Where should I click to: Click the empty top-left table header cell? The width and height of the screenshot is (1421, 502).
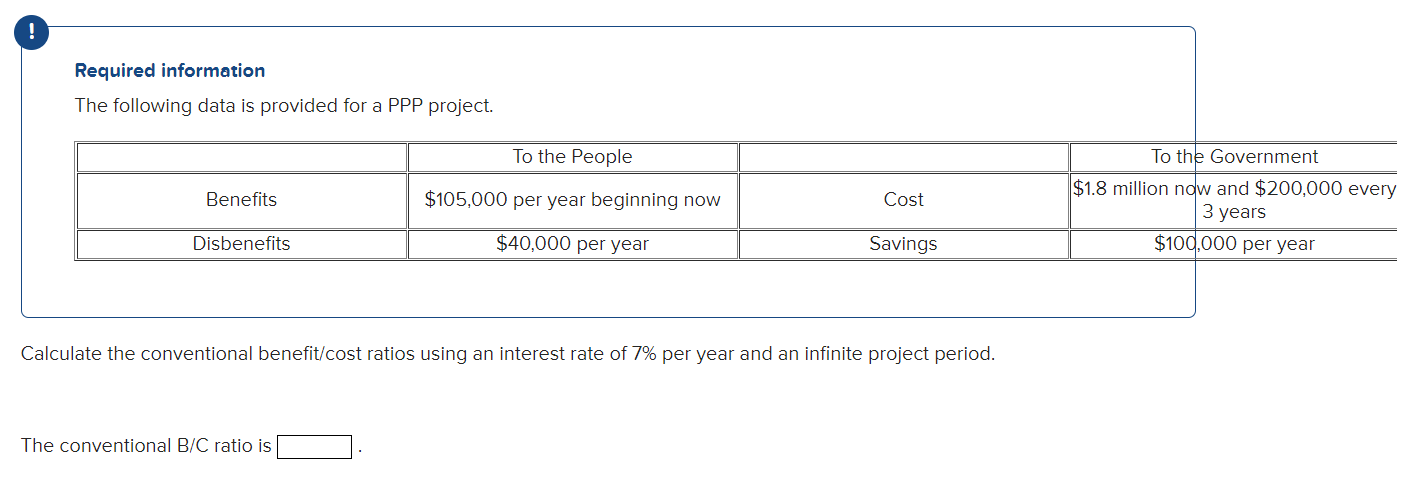(241, 157)
